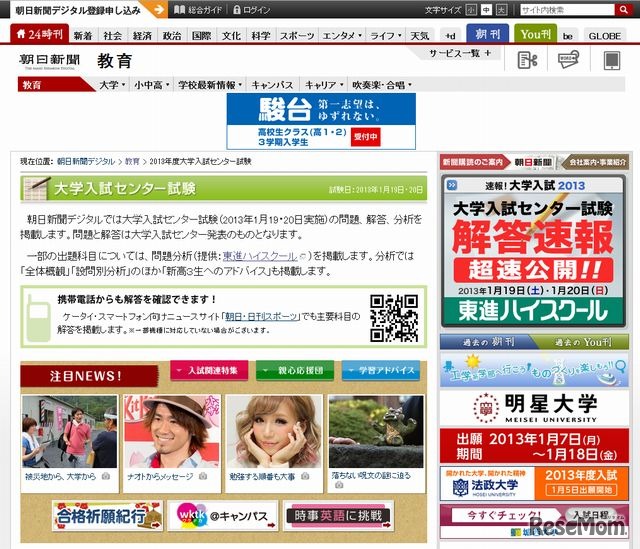The image size is (640, 549).
Task: Click the 東進ハイスクール text link
Action: 260,256
